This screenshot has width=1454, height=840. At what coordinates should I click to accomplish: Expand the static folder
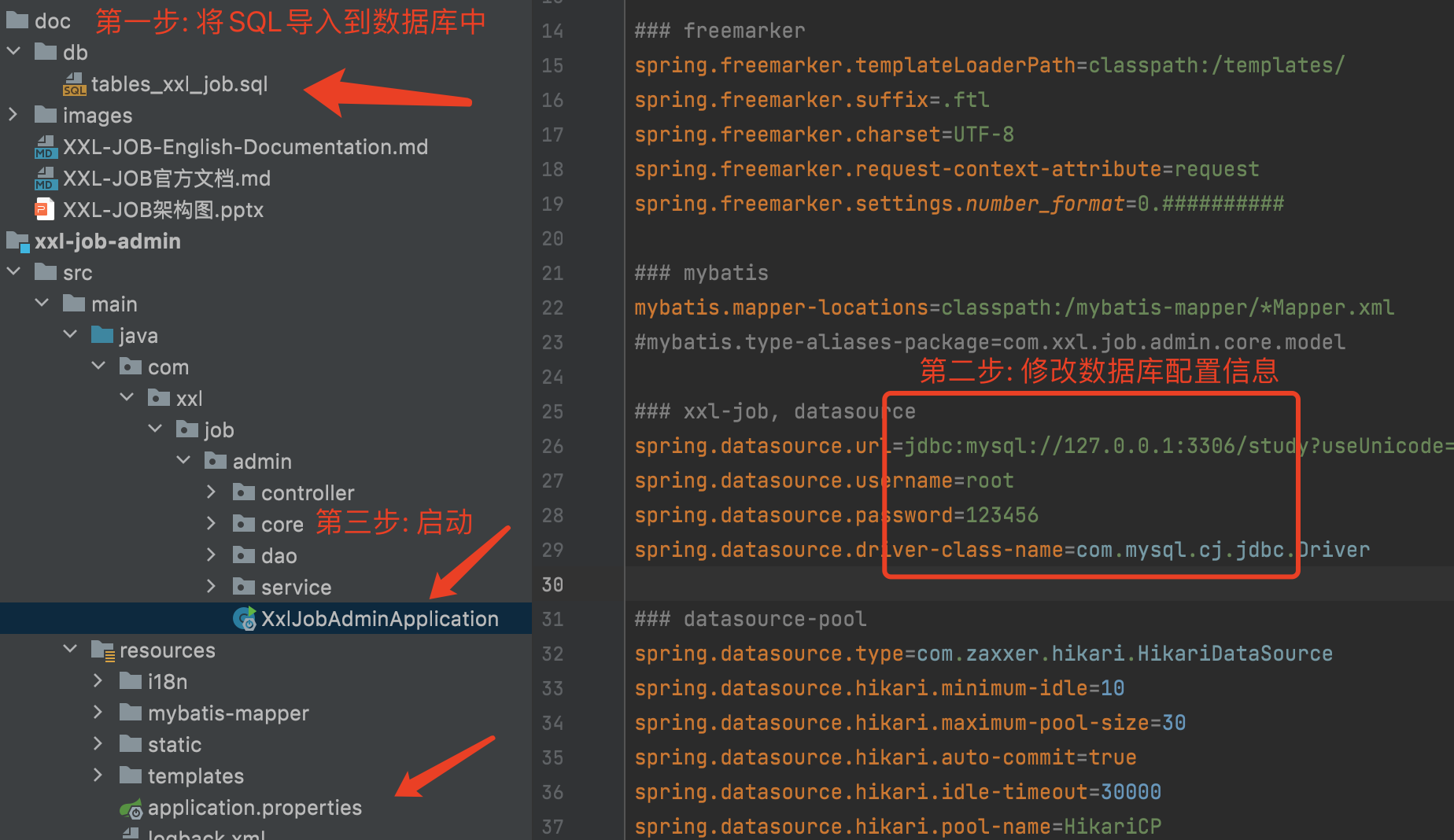click(x=98, y=744)
